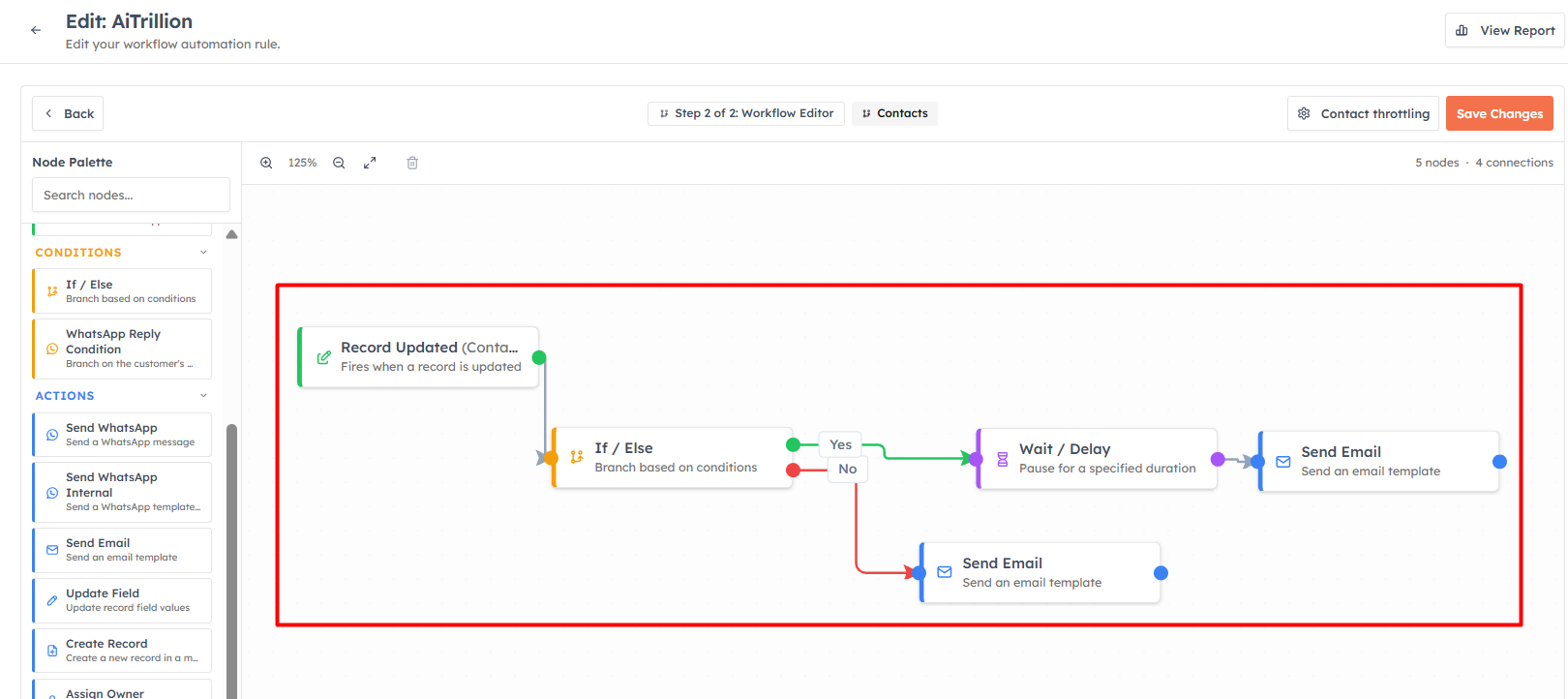Image resolution: width=1568 pixels, height=699 pixels.
Task: Collapse the Actions section chevron
Action: (x=203, y=396)
